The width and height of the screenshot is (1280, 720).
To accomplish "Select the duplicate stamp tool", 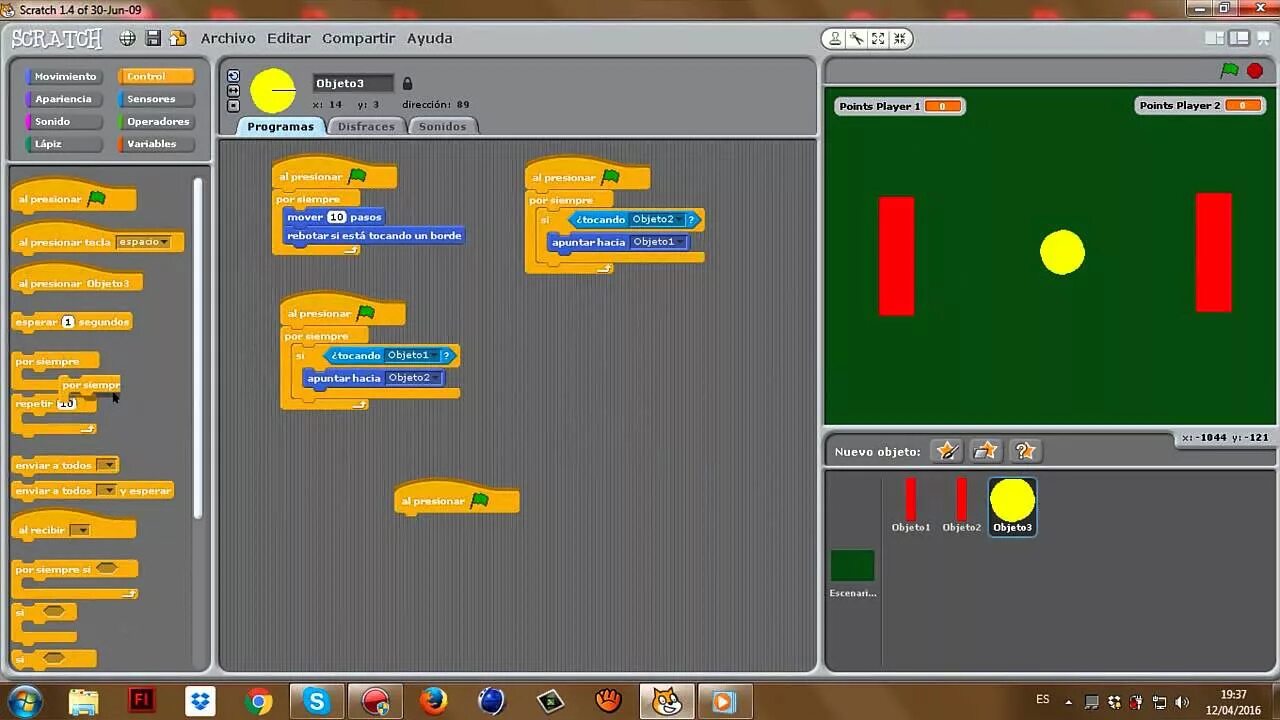I will tap(835, 39).
